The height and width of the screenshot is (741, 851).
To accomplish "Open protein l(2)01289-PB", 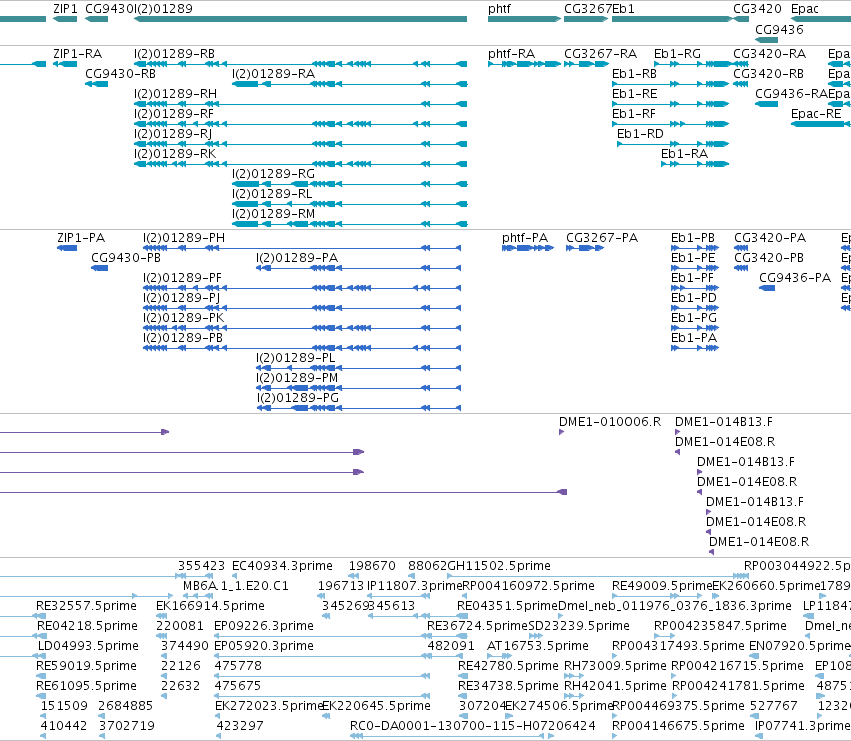I will [183, 338].
